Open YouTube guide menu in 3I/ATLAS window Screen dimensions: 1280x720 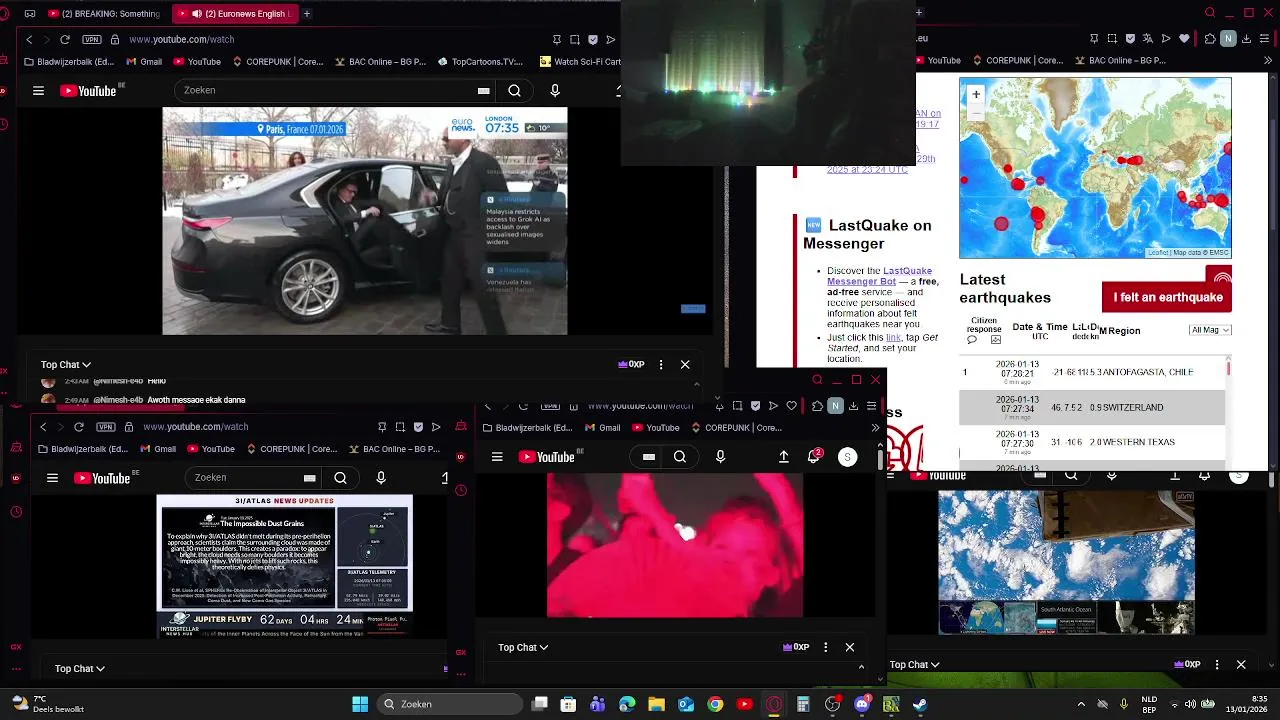point(52,478)
